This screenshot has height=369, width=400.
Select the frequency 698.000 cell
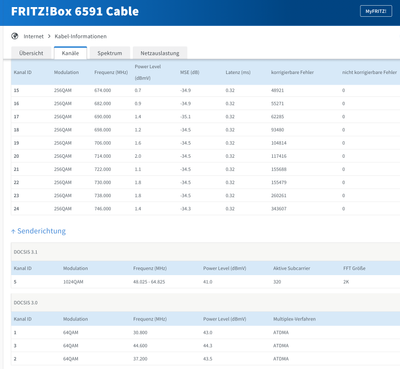pos(103,130)
